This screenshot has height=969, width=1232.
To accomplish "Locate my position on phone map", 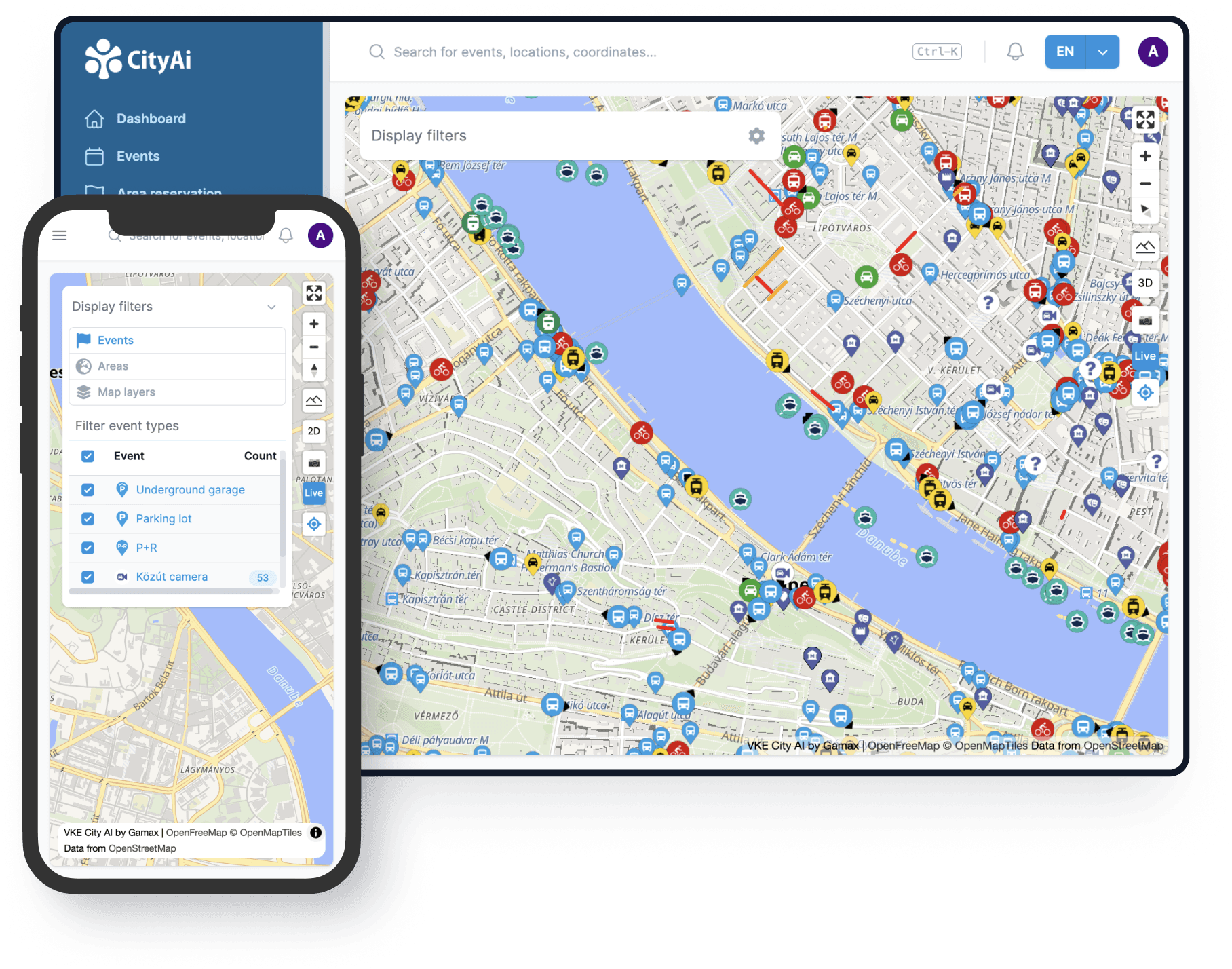I will (314, 524).
